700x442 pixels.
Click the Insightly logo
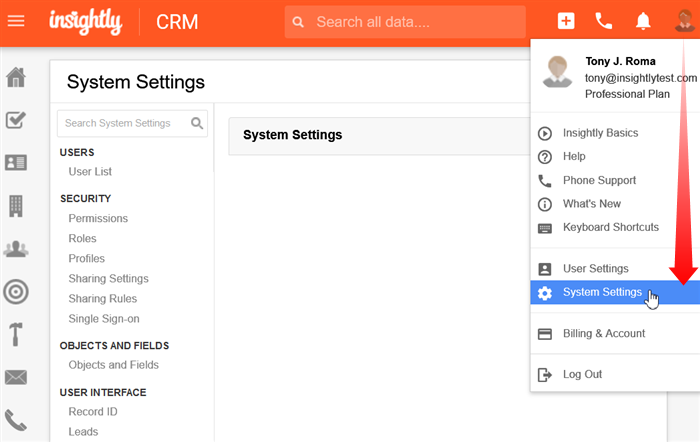point(85,22)
